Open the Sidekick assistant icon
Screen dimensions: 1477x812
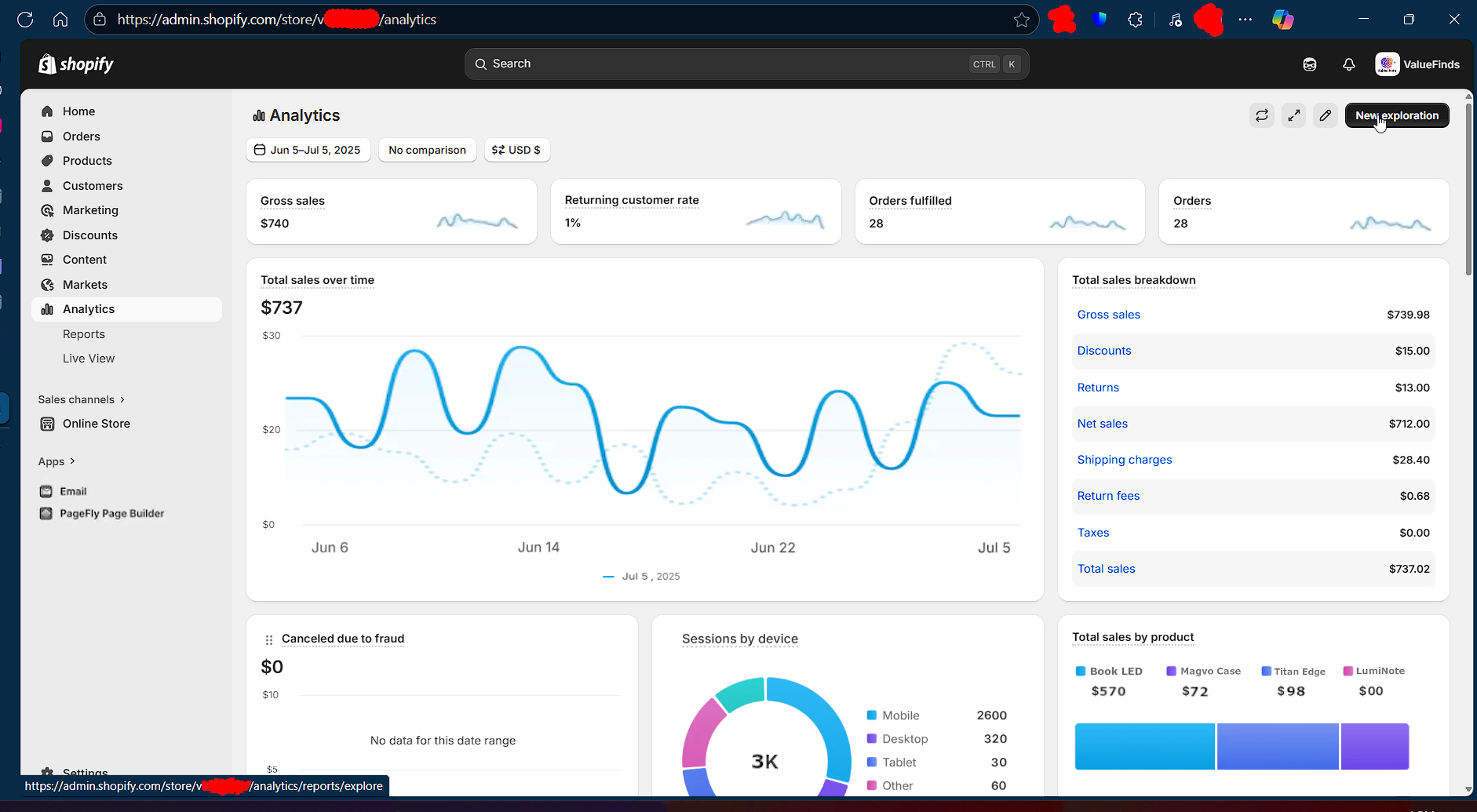click(1309, 64)
